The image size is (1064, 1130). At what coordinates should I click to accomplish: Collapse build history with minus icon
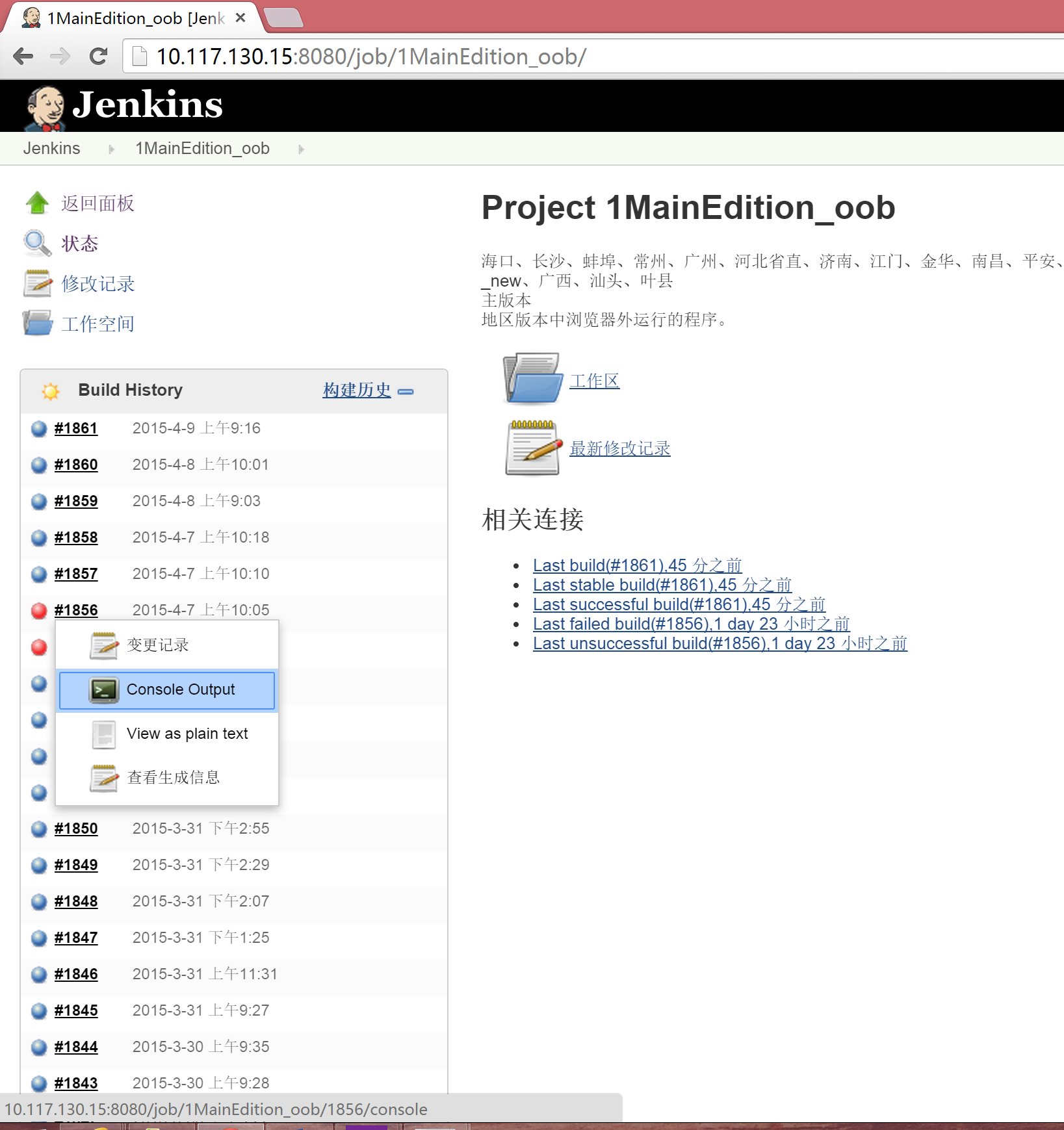(x=406, y=391)
